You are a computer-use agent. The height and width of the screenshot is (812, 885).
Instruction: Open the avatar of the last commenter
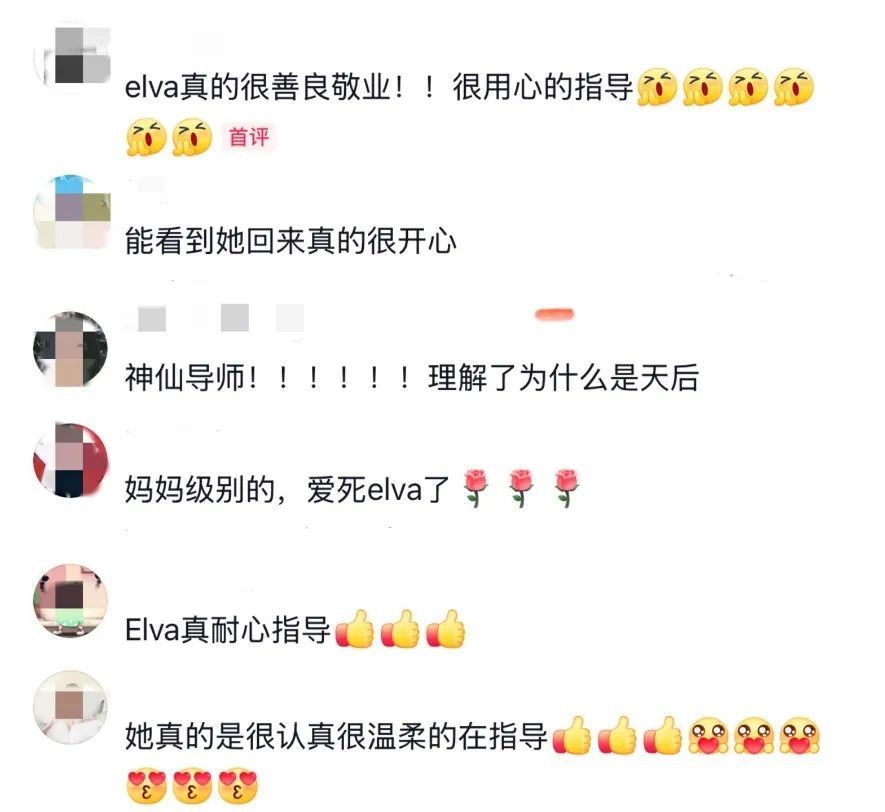pyautogui.click(x=70, y=708)
